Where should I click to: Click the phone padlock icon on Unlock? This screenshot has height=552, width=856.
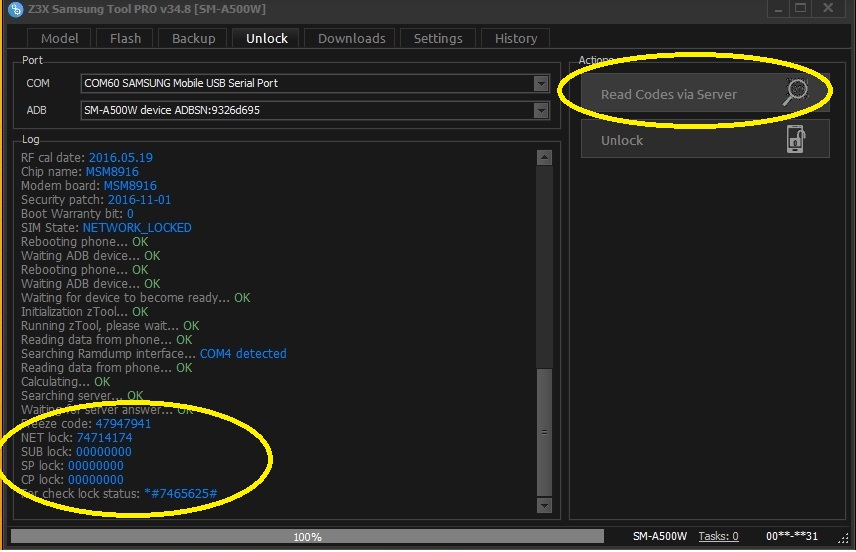(x=795, y=139)
